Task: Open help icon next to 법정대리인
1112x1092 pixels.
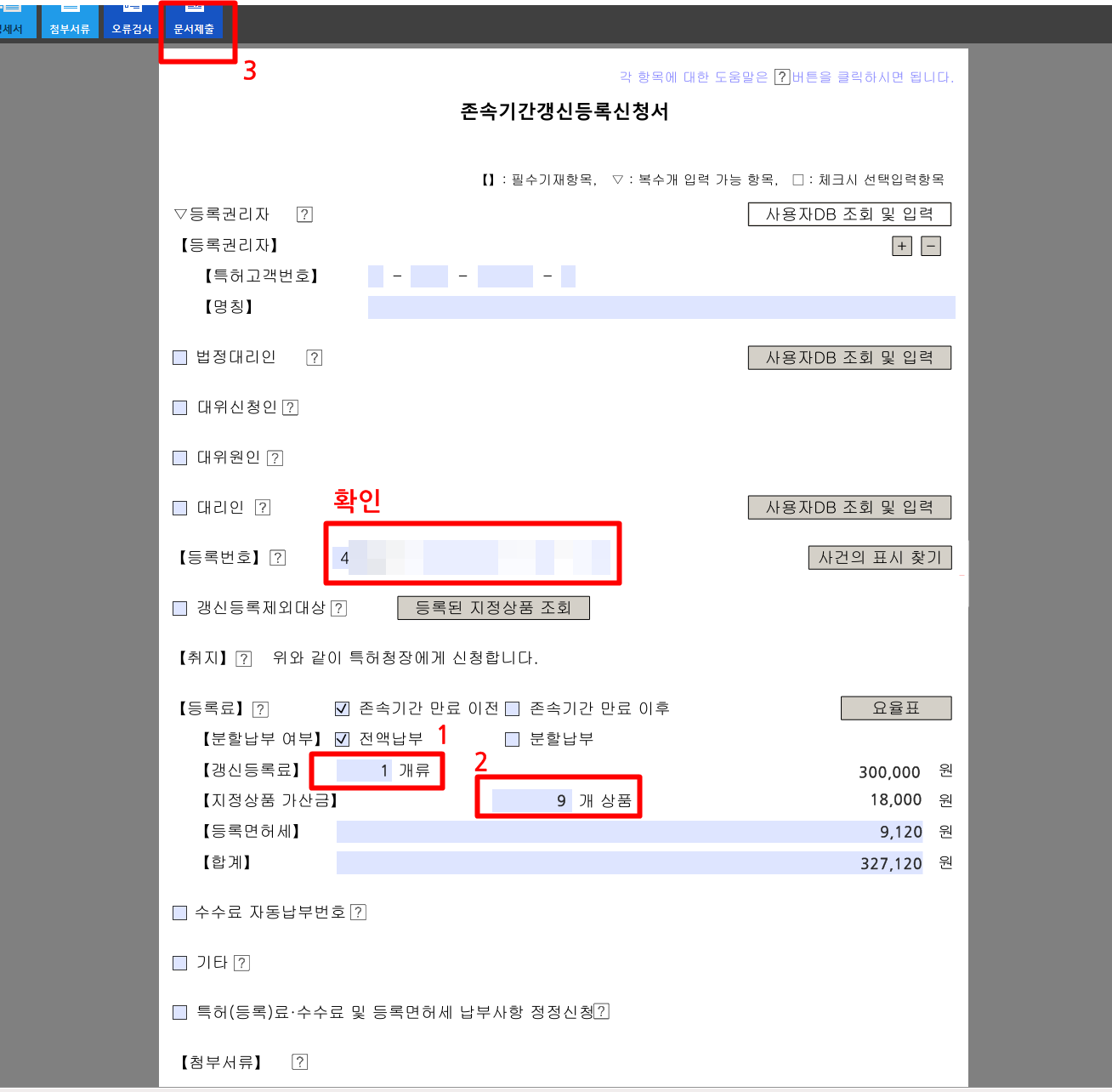Action: (315, 357)
